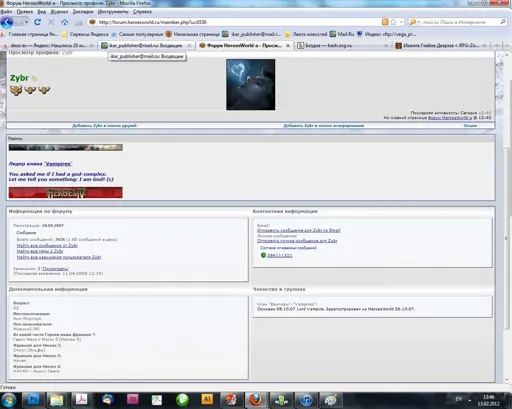Open the Опции link
Viewport: 512px width, 409px height.
[470, 126]
